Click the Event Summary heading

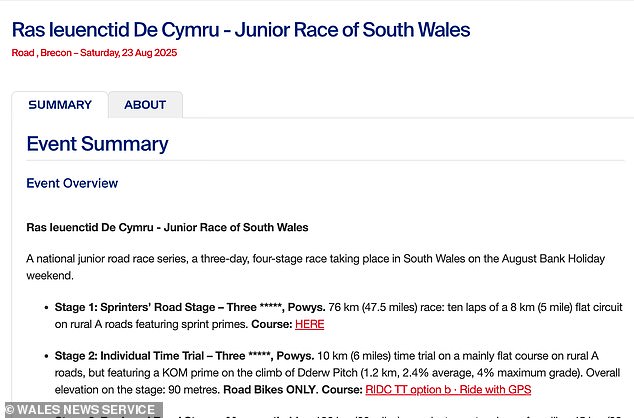97,144
